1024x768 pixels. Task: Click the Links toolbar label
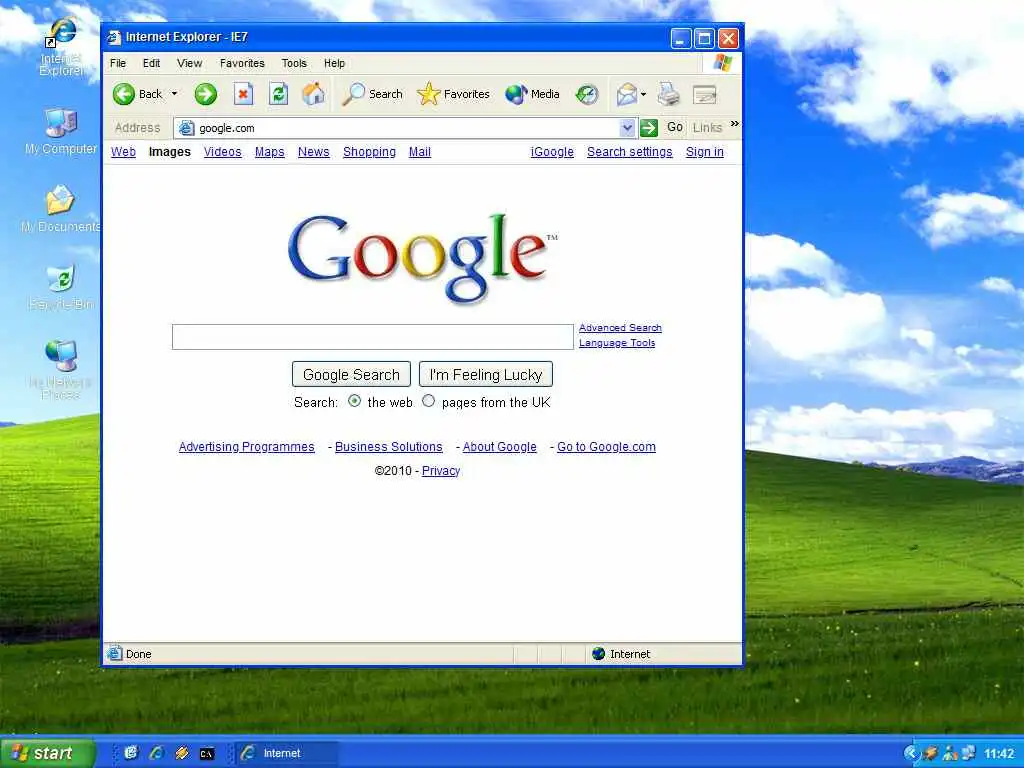coord(707,127)
